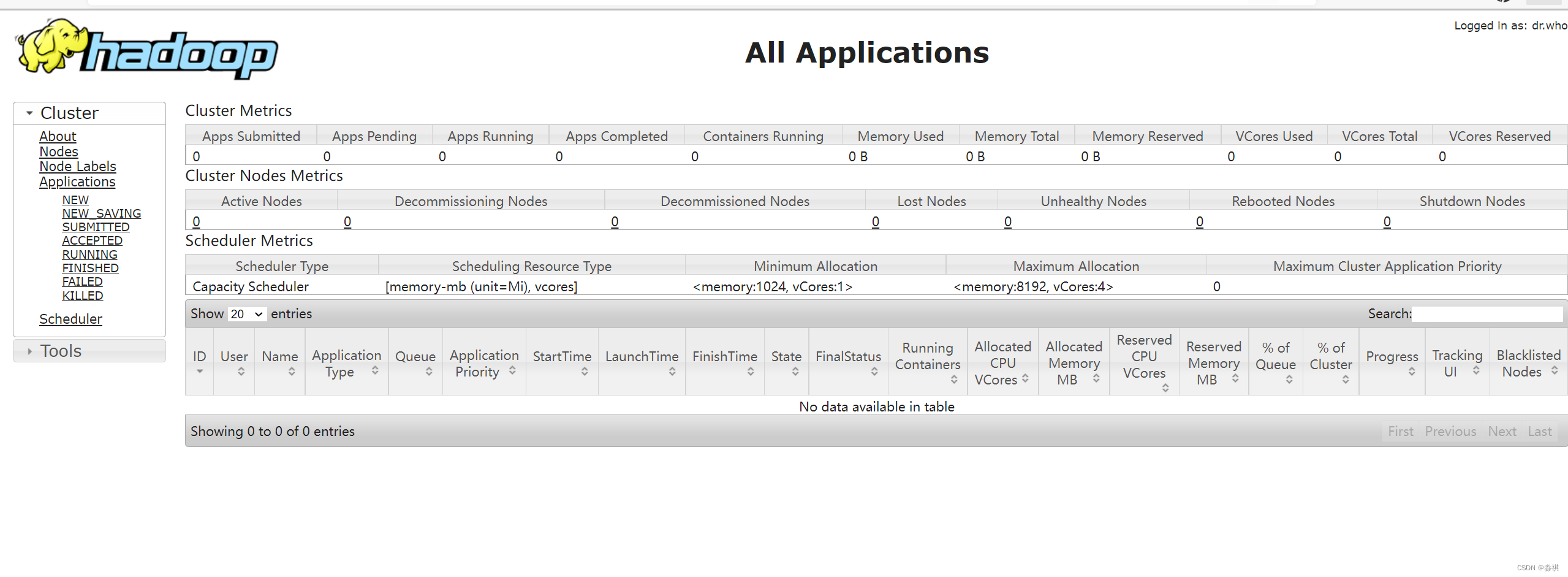Open the Node Labels page
This screenshot has height=577, width=1568.
78,166
